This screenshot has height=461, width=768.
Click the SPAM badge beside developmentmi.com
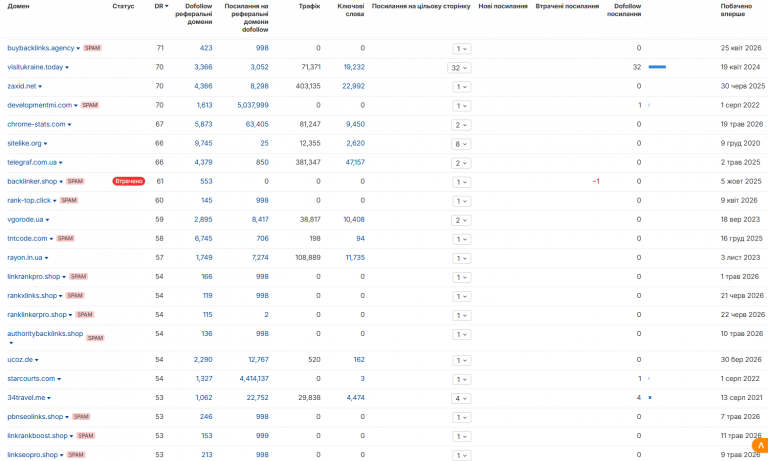pyautogui.click(x=90, y=105)
